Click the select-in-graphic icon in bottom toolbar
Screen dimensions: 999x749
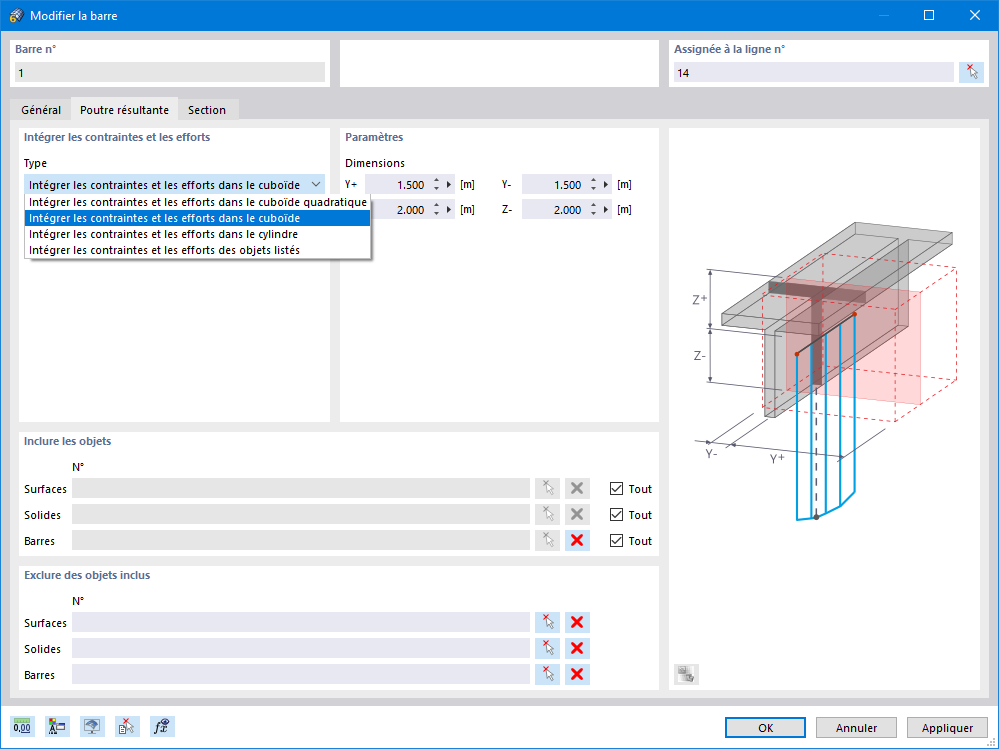click(127, 726)
